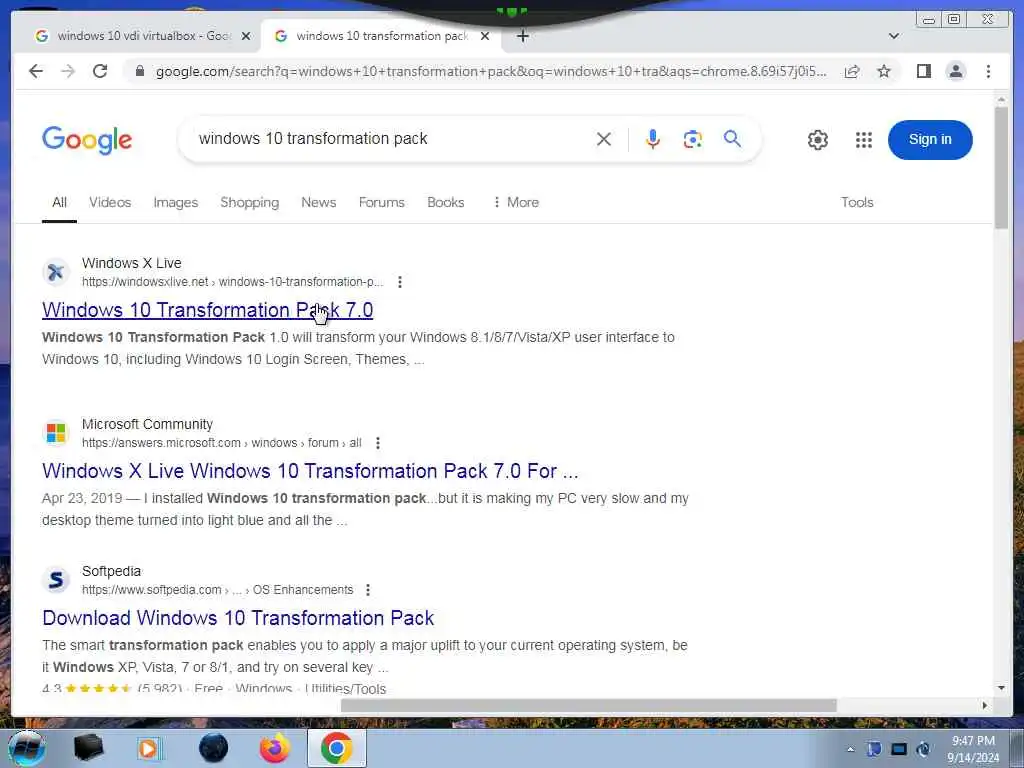
Task: Click the windowsxlive.net URL breadcrumb
Action: [232, 282]
